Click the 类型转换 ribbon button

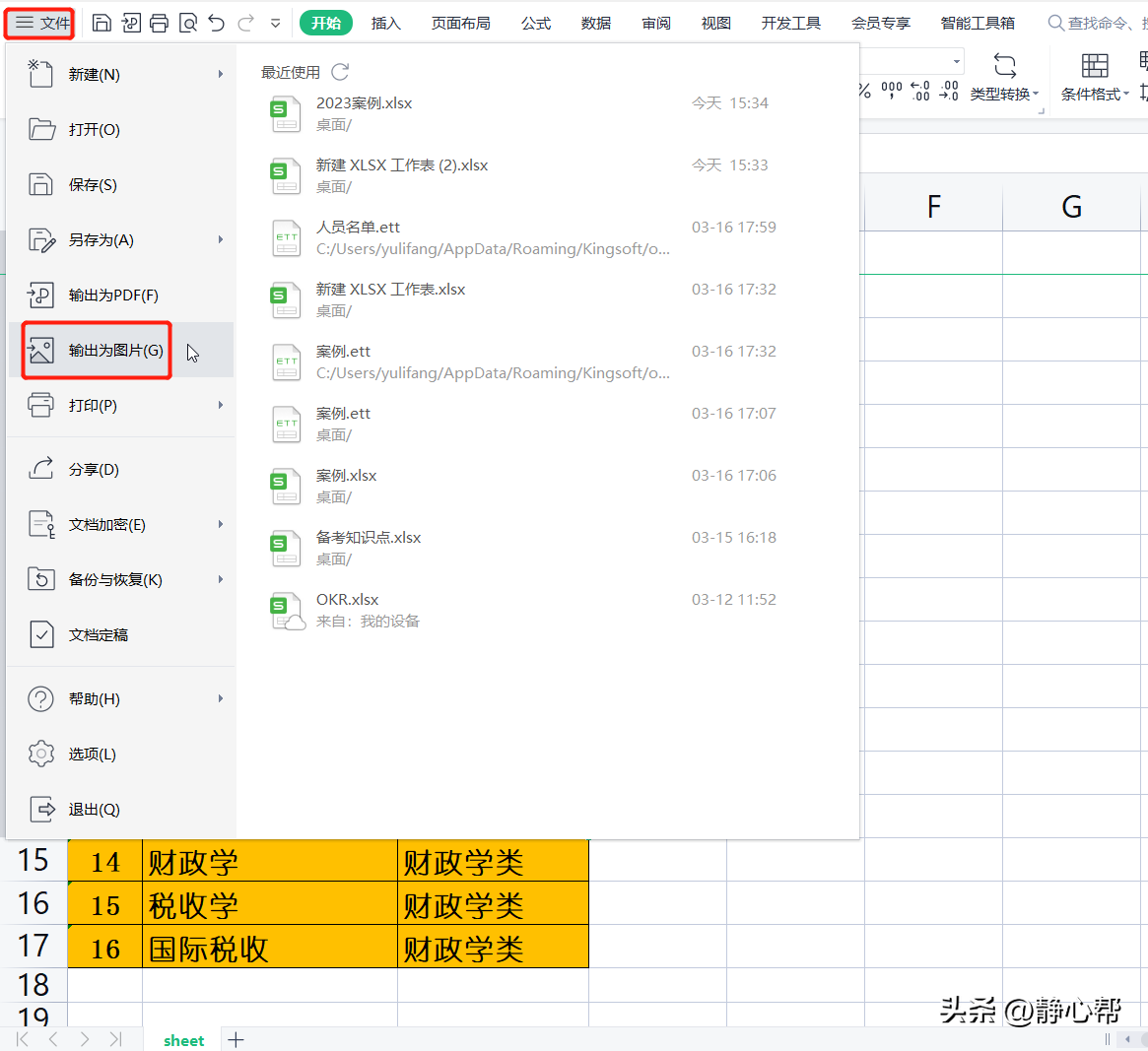pyautogui.click(x=1004, y=78)
